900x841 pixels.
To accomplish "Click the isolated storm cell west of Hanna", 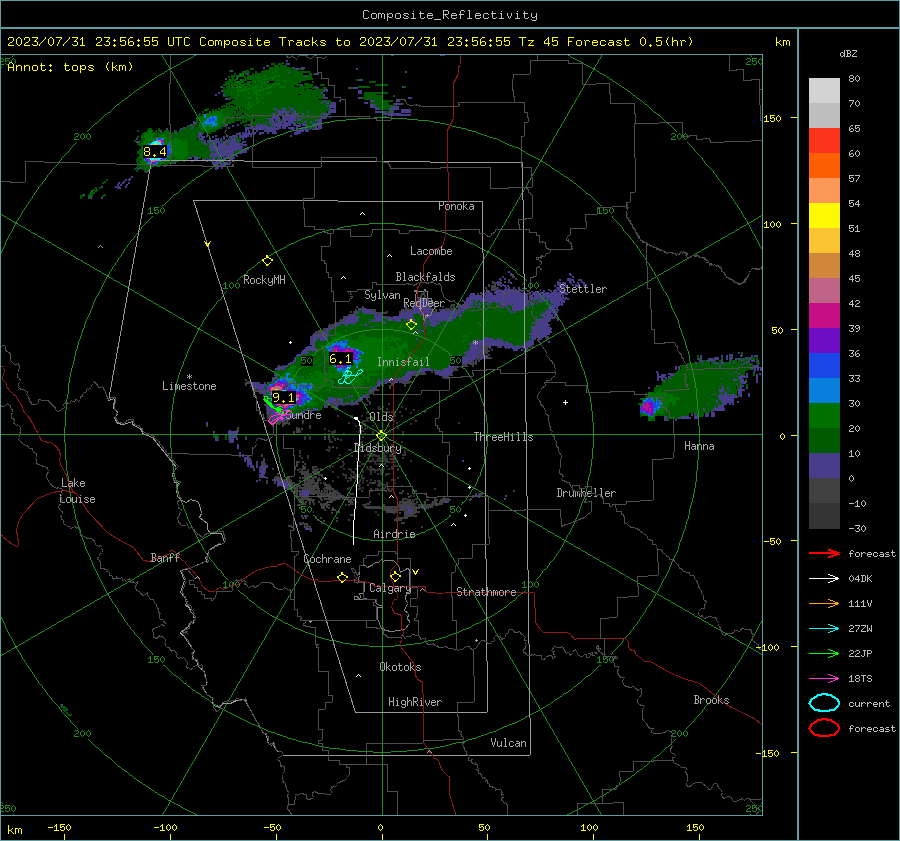I will click(x=650, y=406).
